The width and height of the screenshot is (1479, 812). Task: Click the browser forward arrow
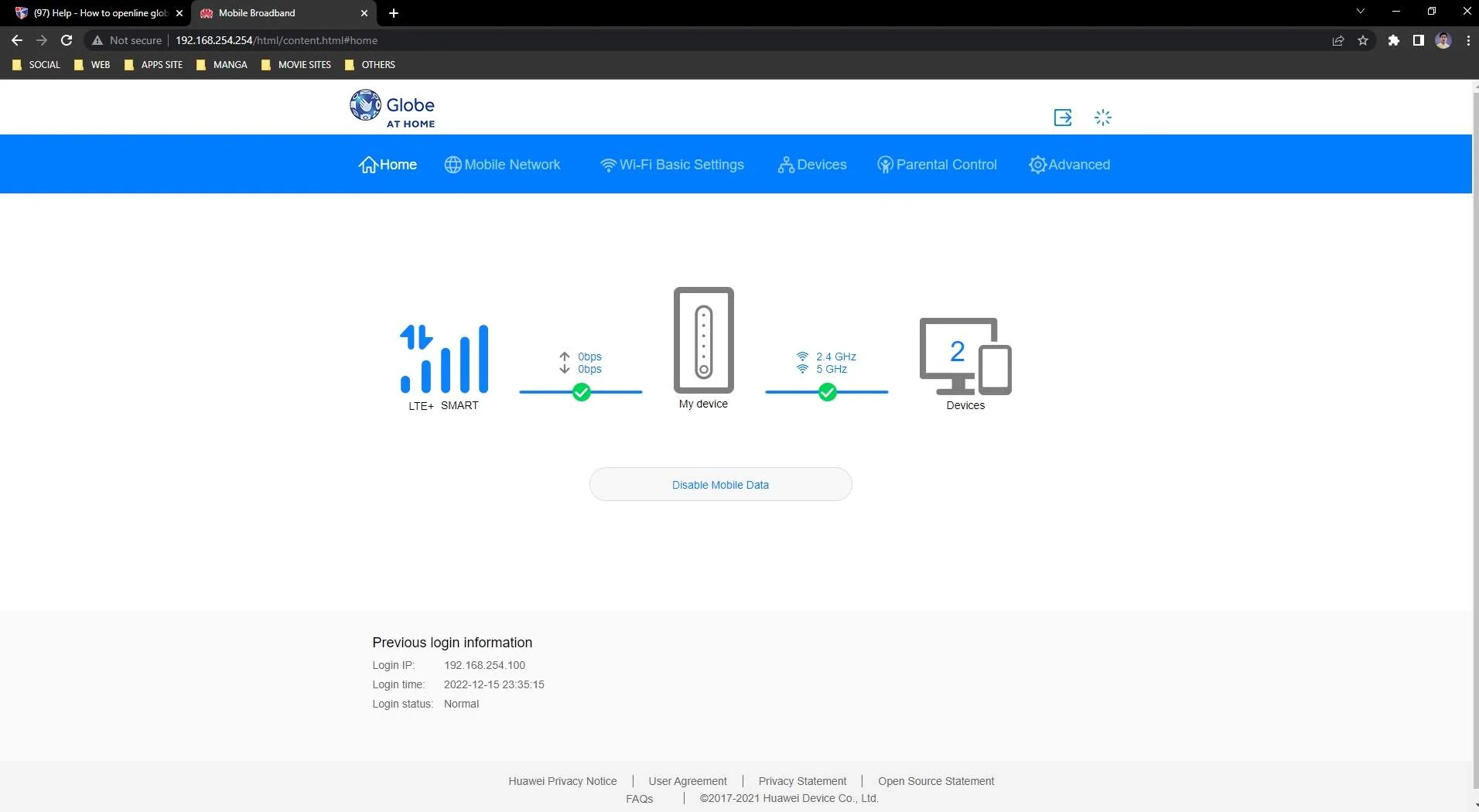(x=42, y=40)
